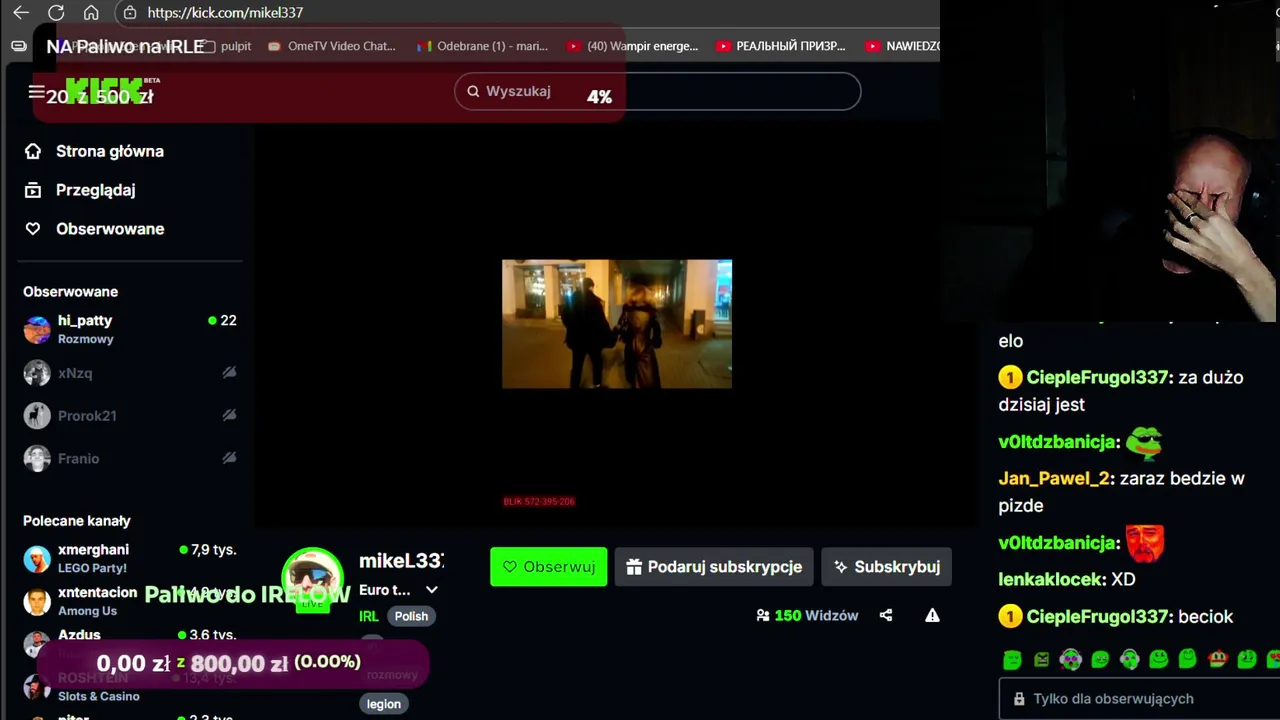
Task: Open Przeglądaj section
Action: [95, 190]
